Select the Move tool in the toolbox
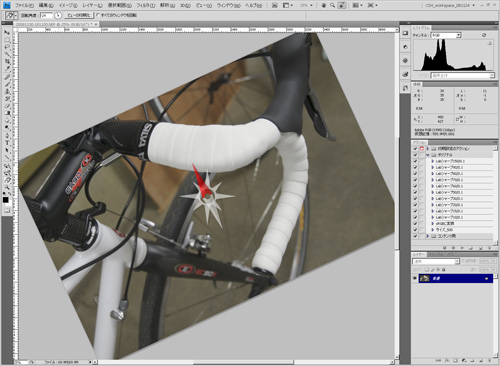The width and height of the screenshot is (500, 366). (7, 32)
